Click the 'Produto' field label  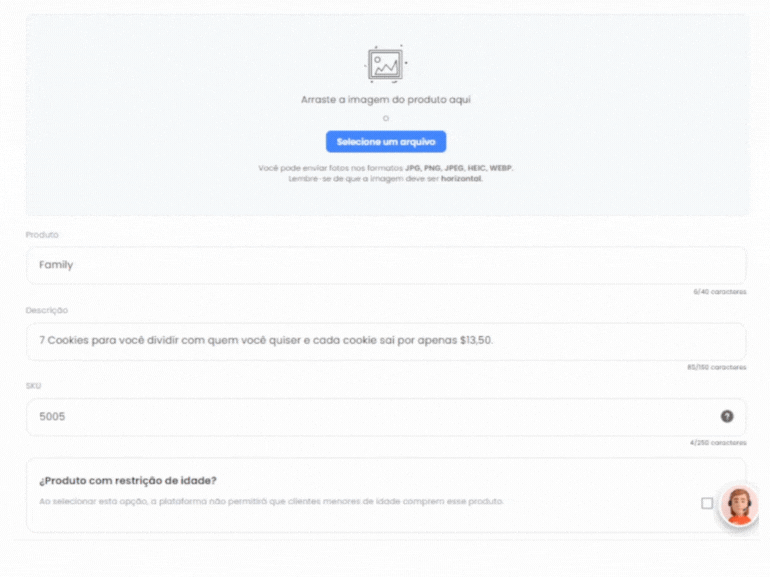[x=42, y=235]
